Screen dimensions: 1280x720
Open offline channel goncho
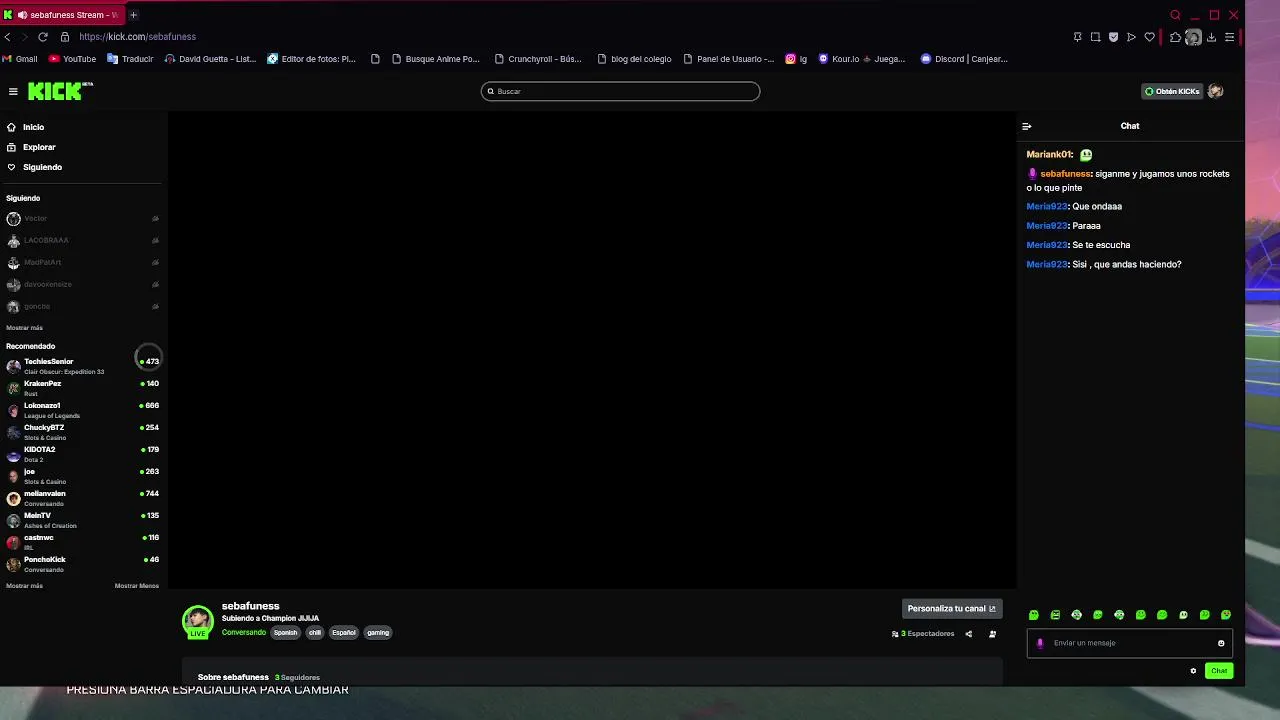click(x=82, y=306)
